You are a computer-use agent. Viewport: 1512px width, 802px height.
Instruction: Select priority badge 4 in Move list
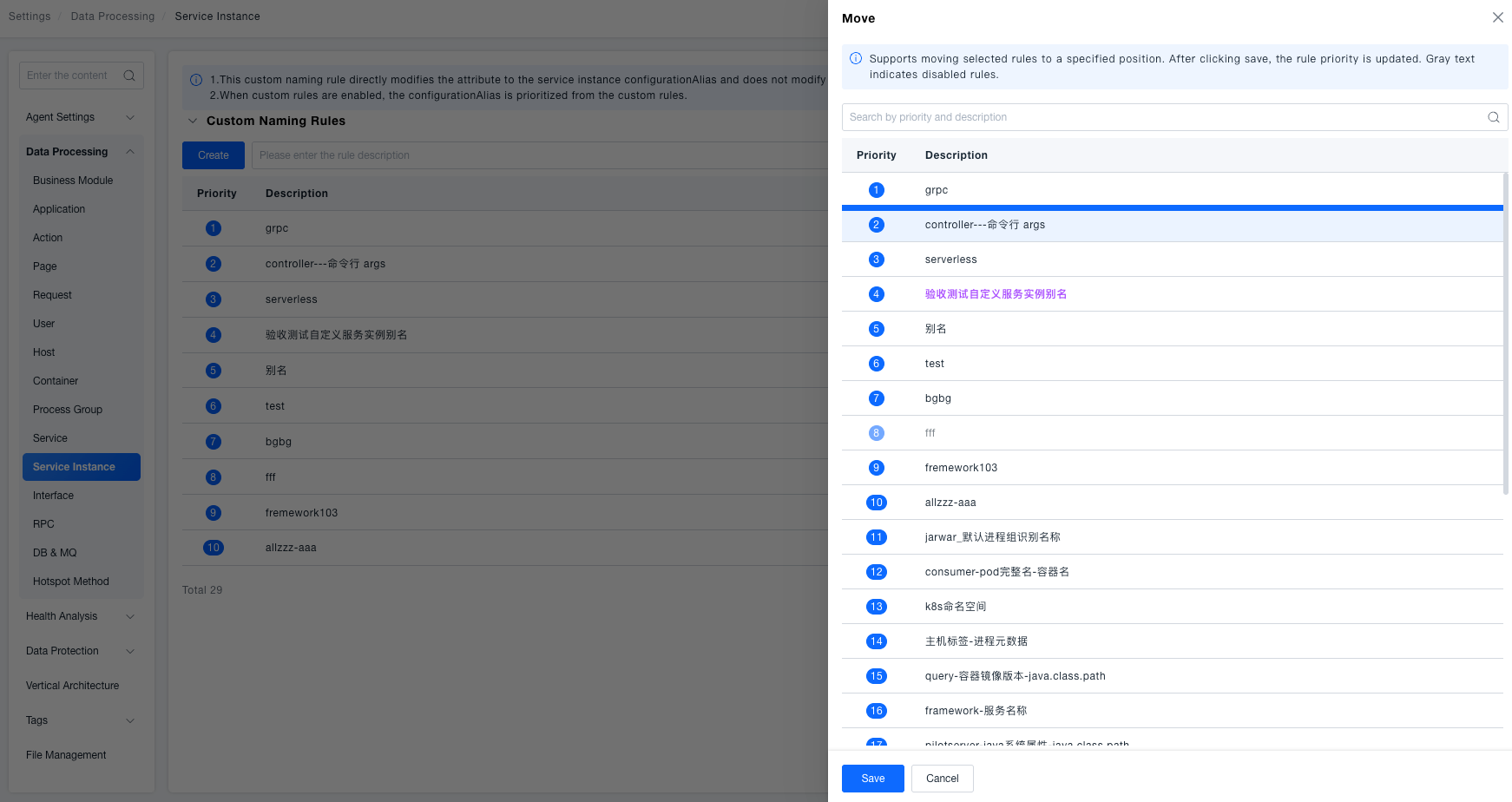(x=877, y=294)
